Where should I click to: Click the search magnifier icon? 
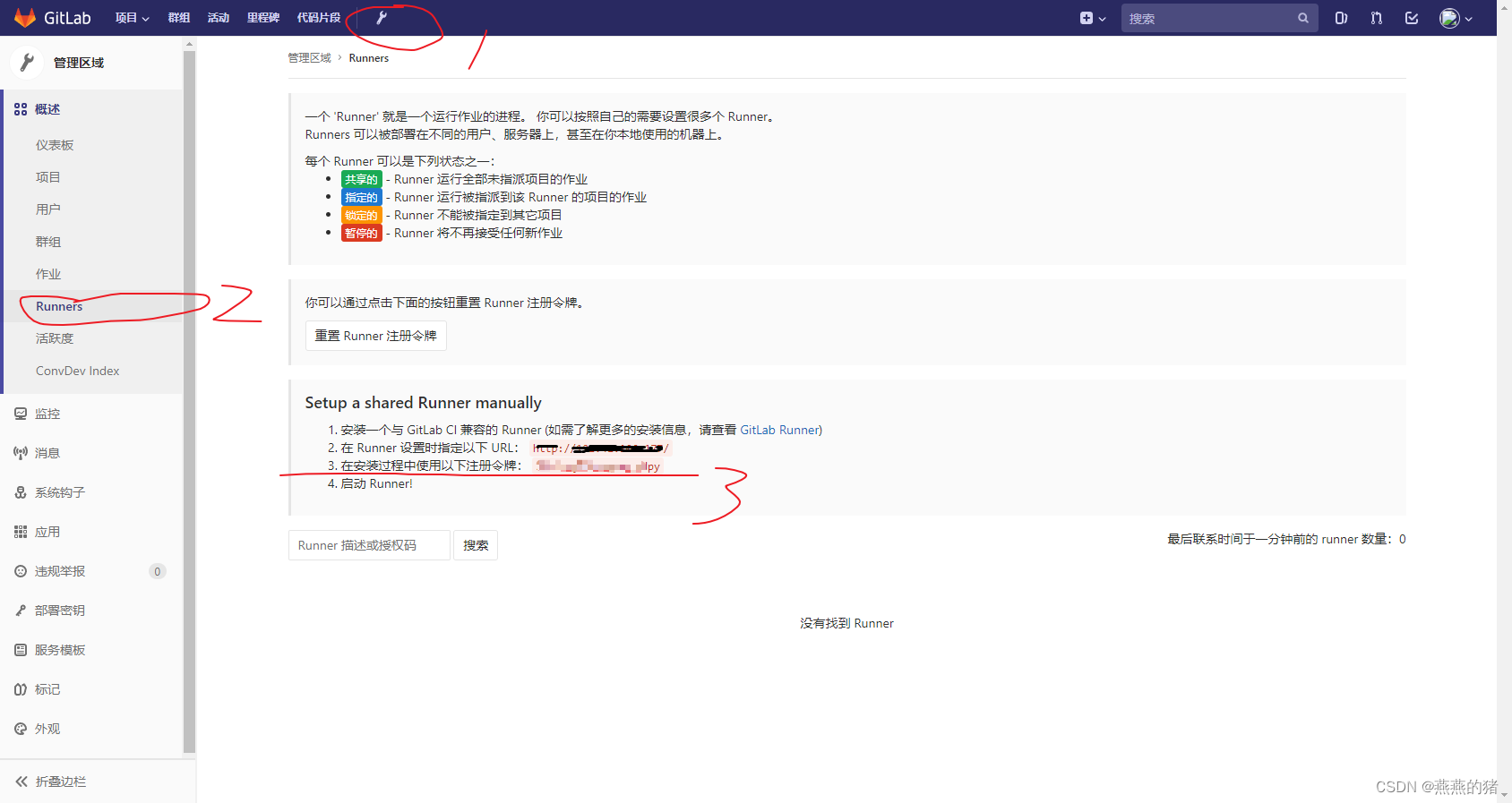(1303, 18)
